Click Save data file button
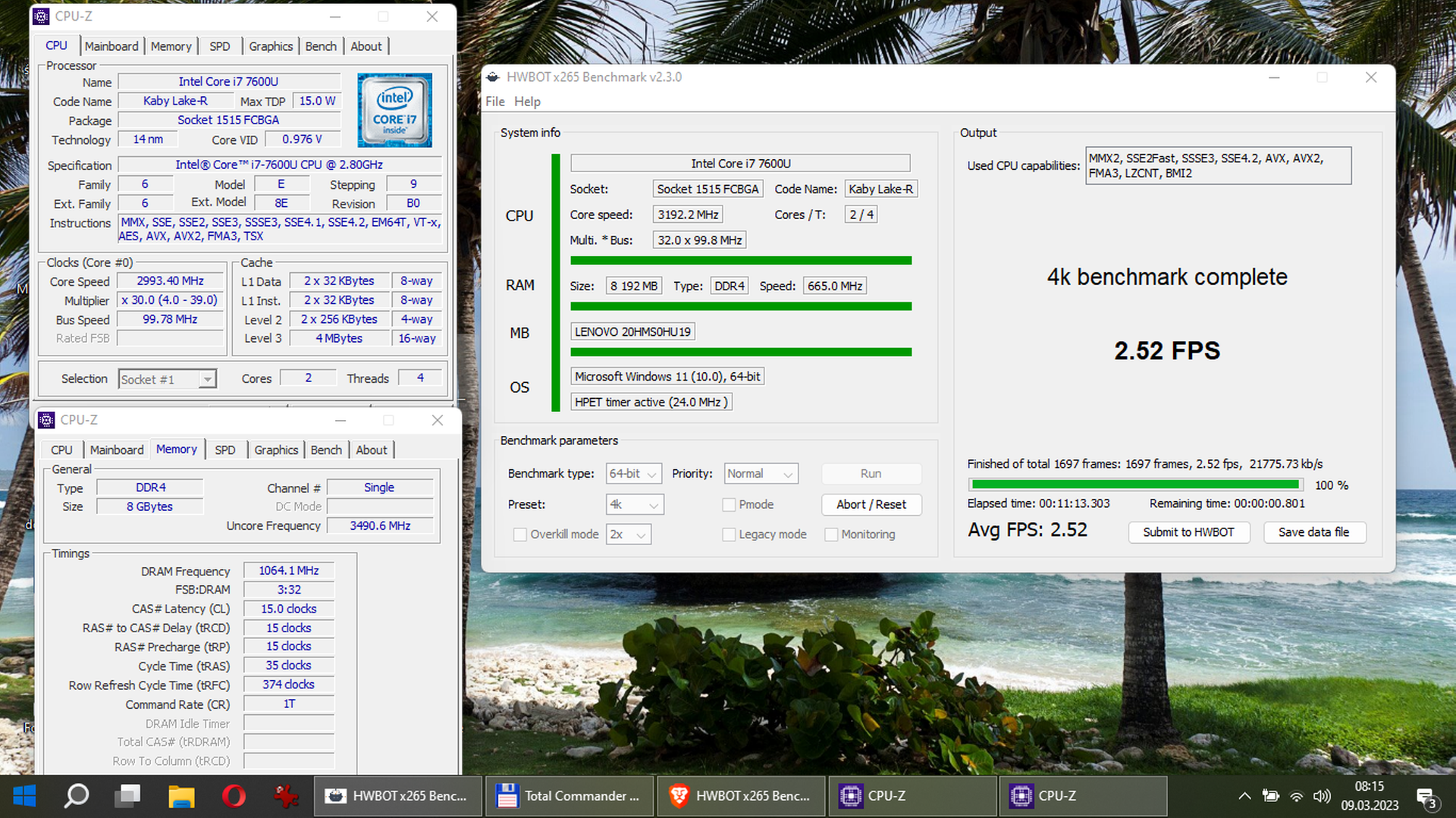The width and height of the screenshot is (1456, 818). pyautogui.click(x=1314, y=532)
